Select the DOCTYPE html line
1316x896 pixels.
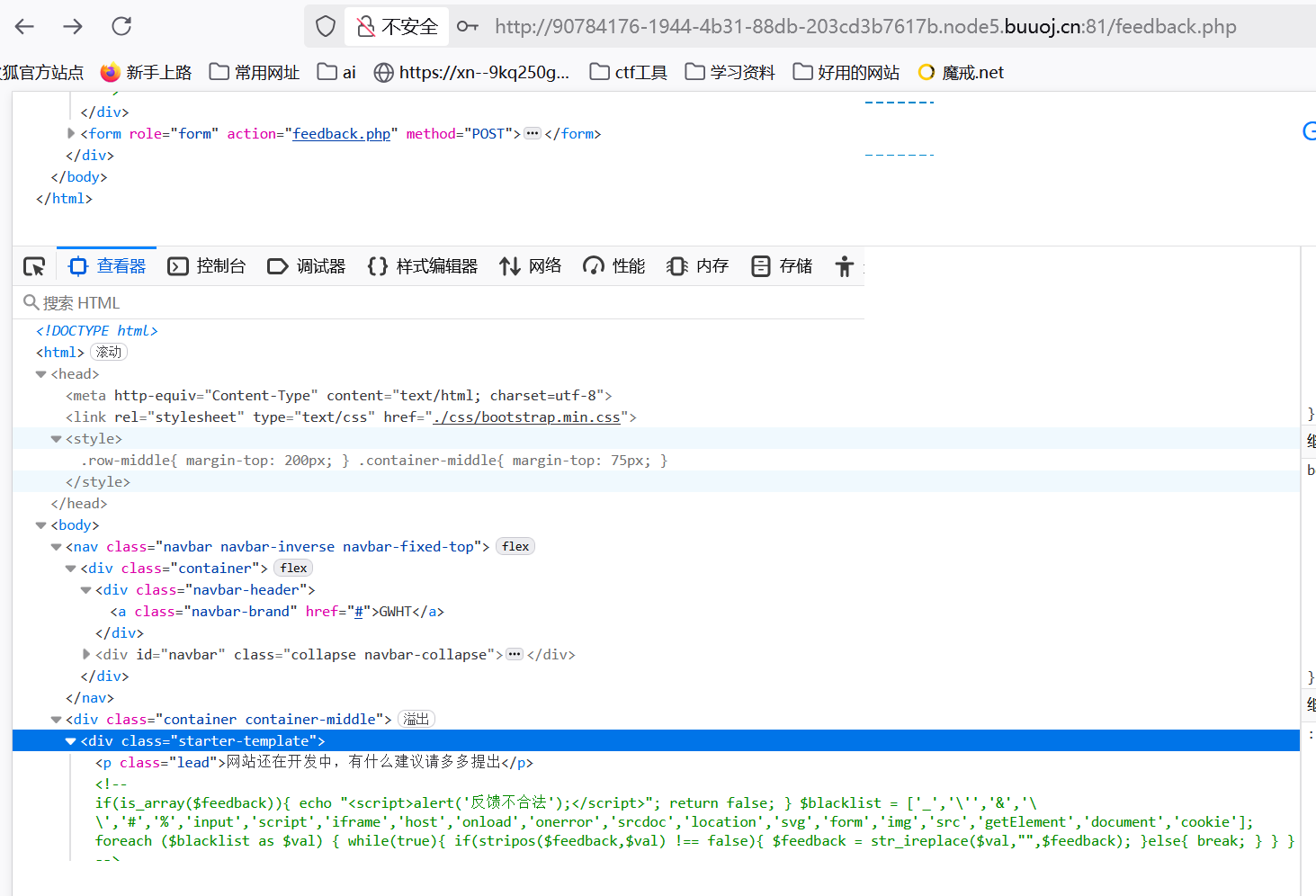pyautogui.click(x=97, y=331)
